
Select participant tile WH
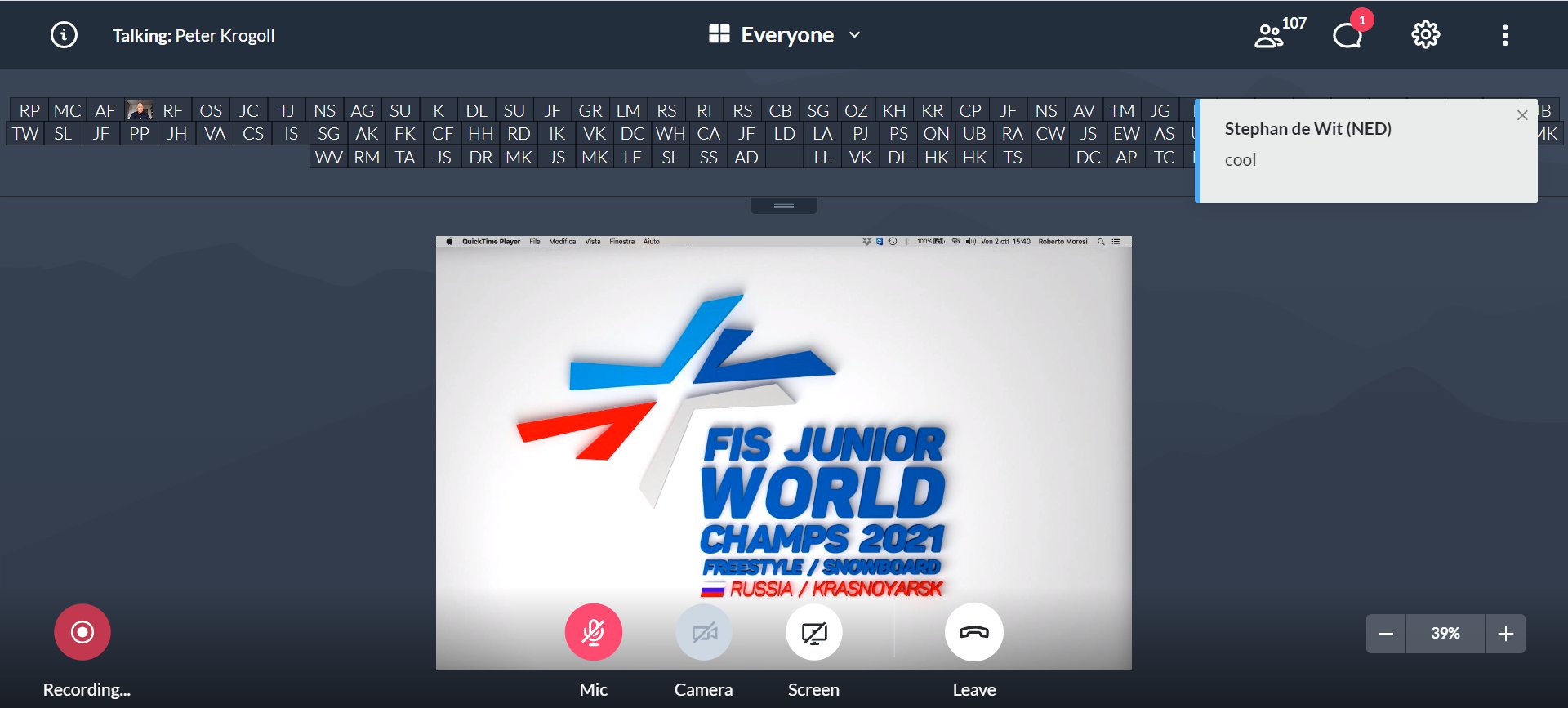[670, 133]
